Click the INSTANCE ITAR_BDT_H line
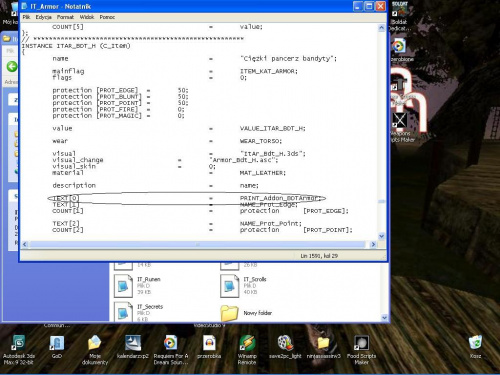Image resolution: width=500 pixels, height=375 pixels. pos(76,46)
